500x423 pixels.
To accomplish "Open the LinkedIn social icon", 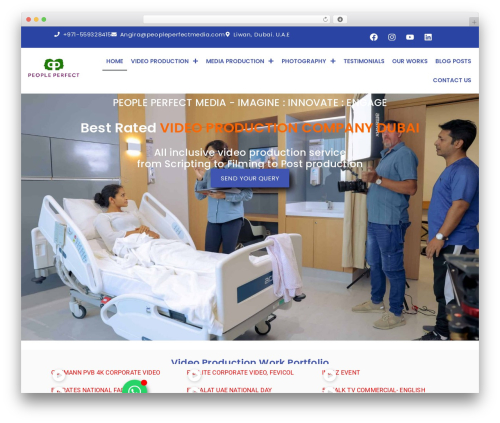I will coord(428,37).
